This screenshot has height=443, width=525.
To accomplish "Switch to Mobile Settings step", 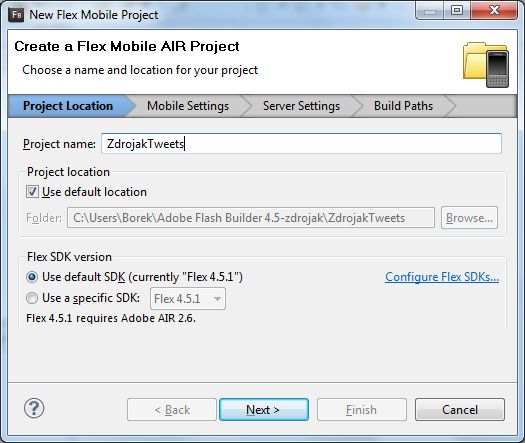I will (x=188, y=106).
